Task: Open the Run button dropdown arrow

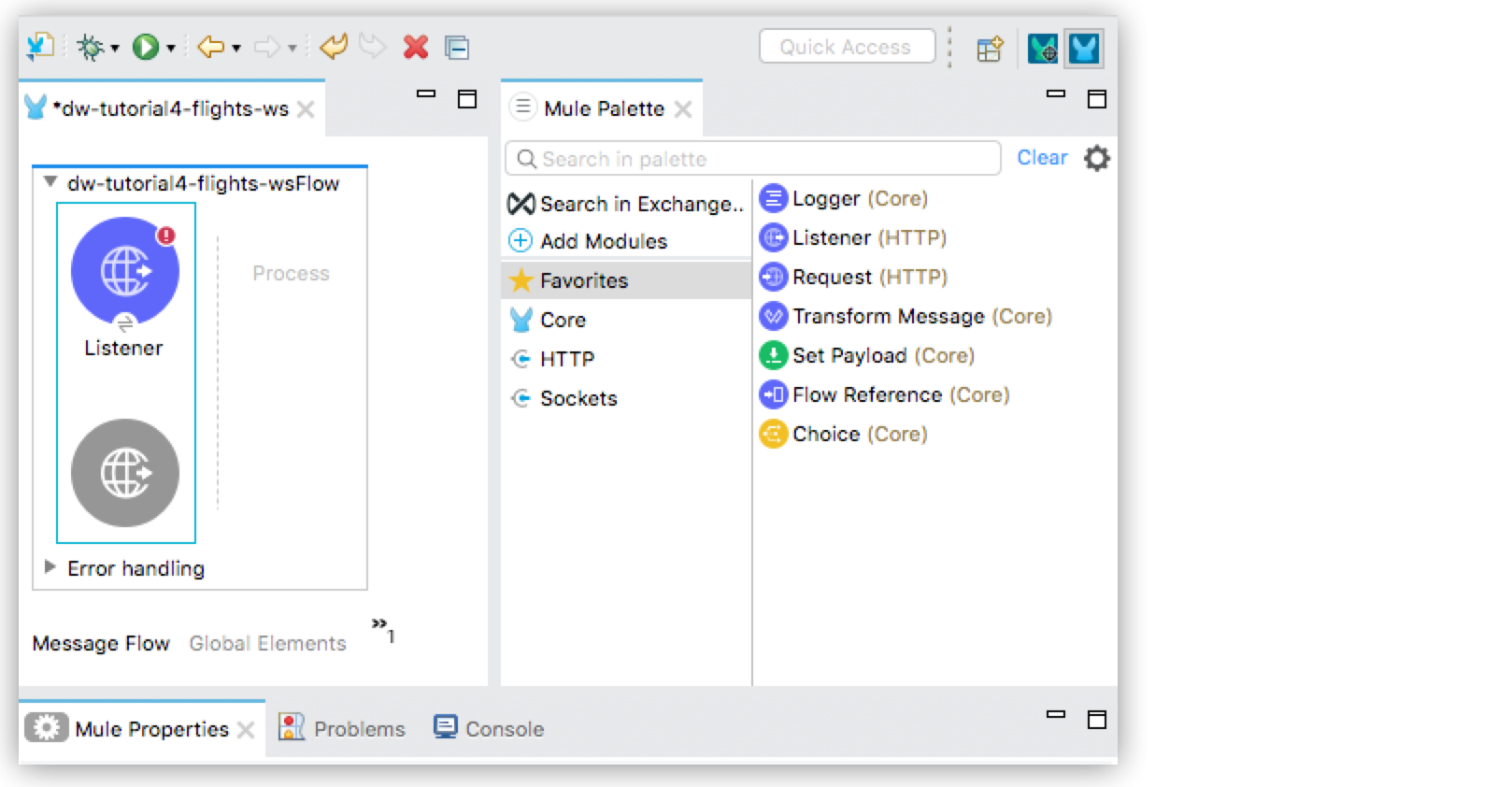Action: (171, 48)
